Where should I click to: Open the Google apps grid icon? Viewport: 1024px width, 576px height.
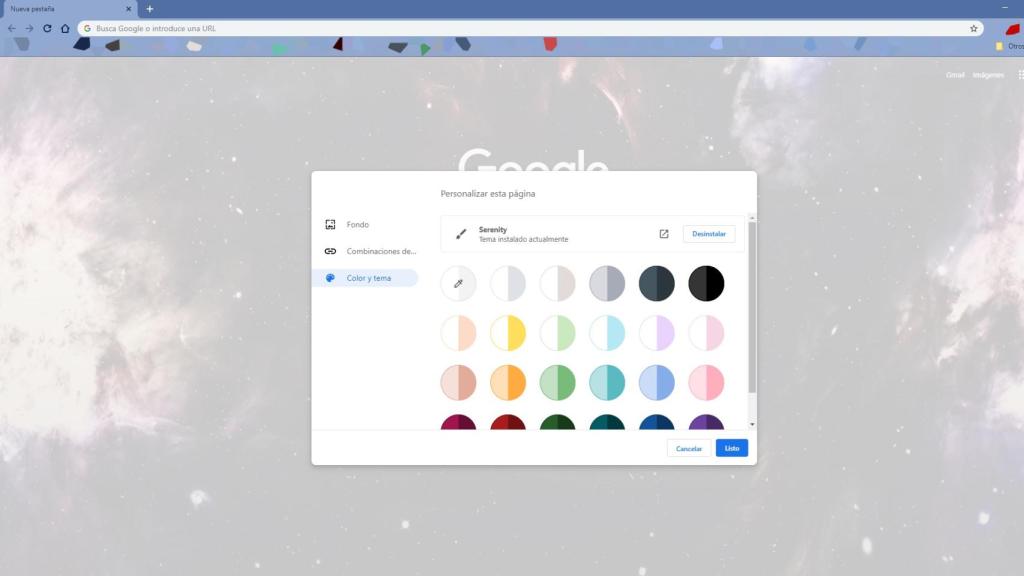[x=1020, y=75]
